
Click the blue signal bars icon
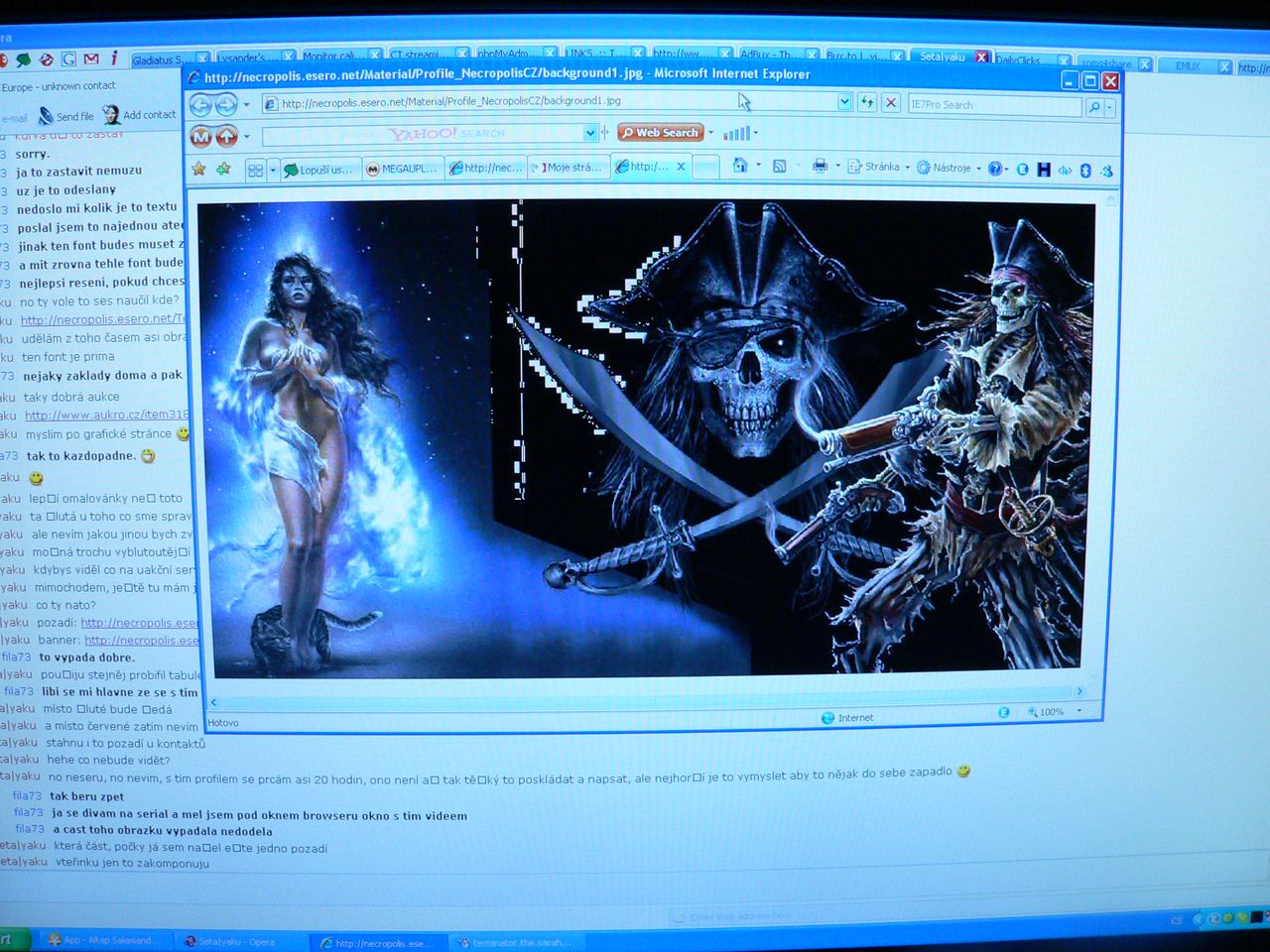pyautogui.click(x=736, y=133)
